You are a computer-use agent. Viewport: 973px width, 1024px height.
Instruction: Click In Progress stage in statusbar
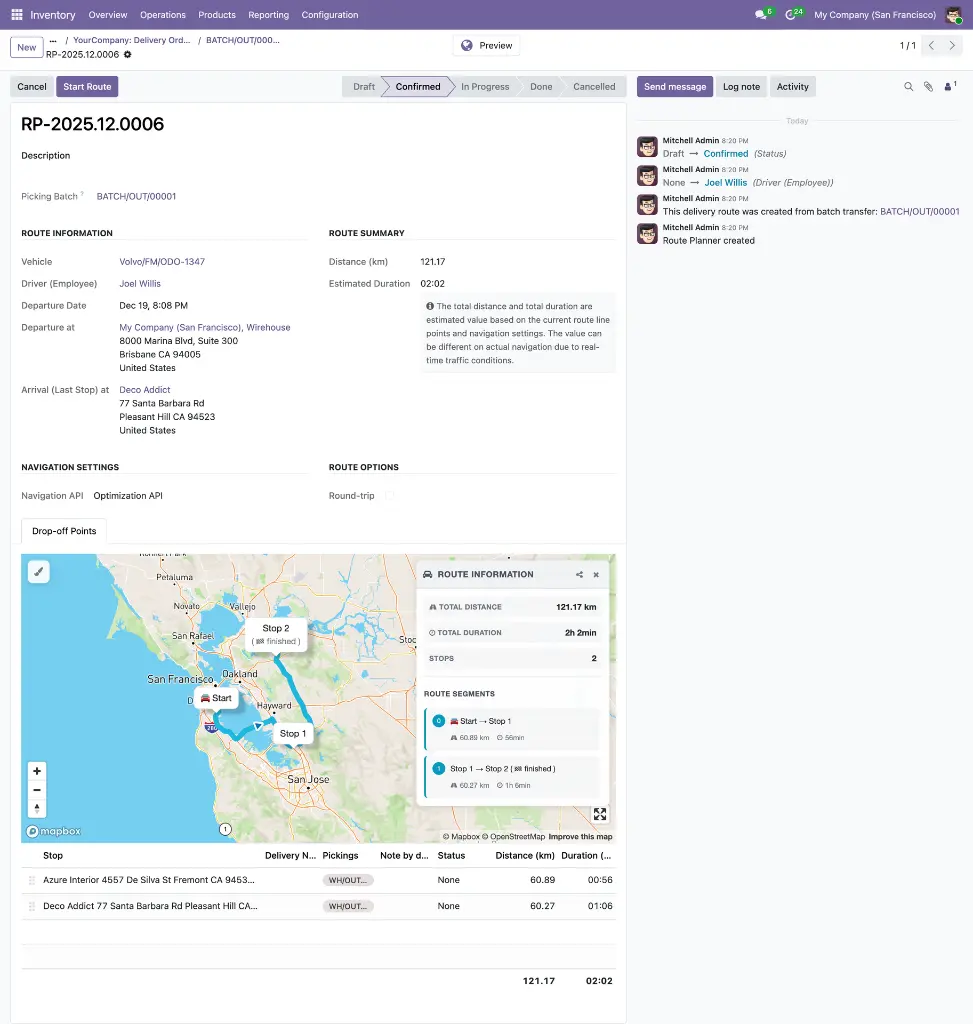point(485,86)
